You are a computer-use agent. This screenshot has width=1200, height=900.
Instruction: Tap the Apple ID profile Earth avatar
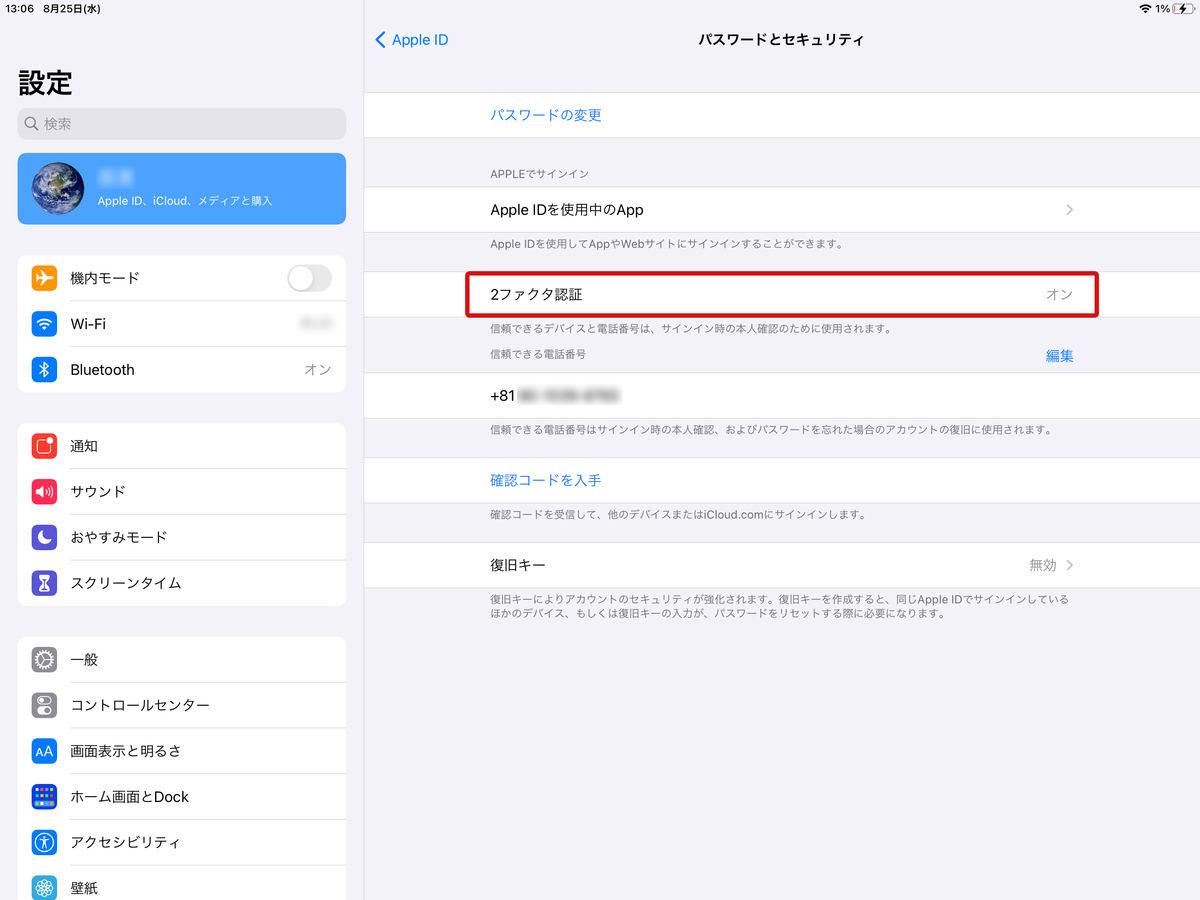point(57,189)
